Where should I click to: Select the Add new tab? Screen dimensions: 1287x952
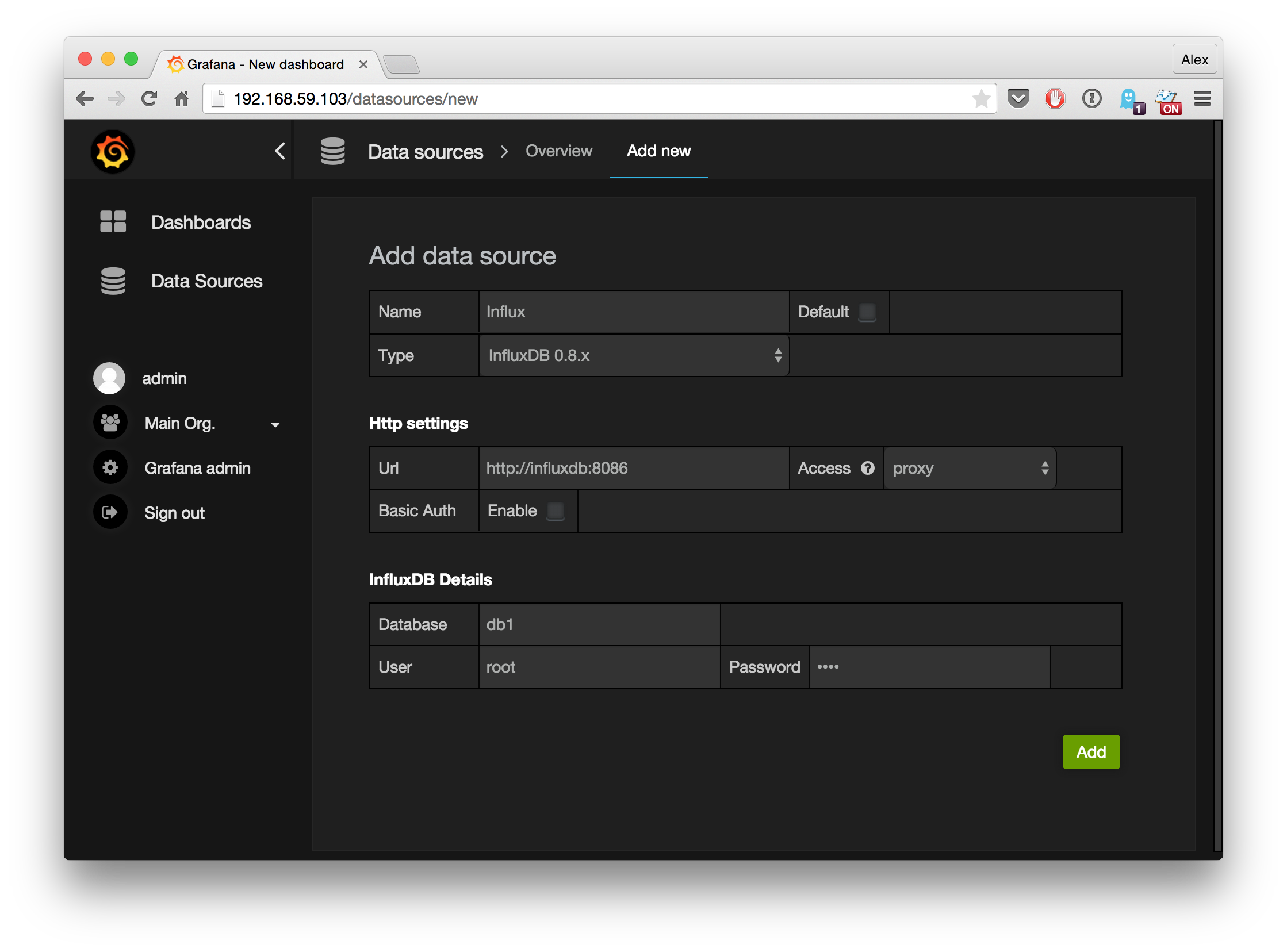pos(658,151)
